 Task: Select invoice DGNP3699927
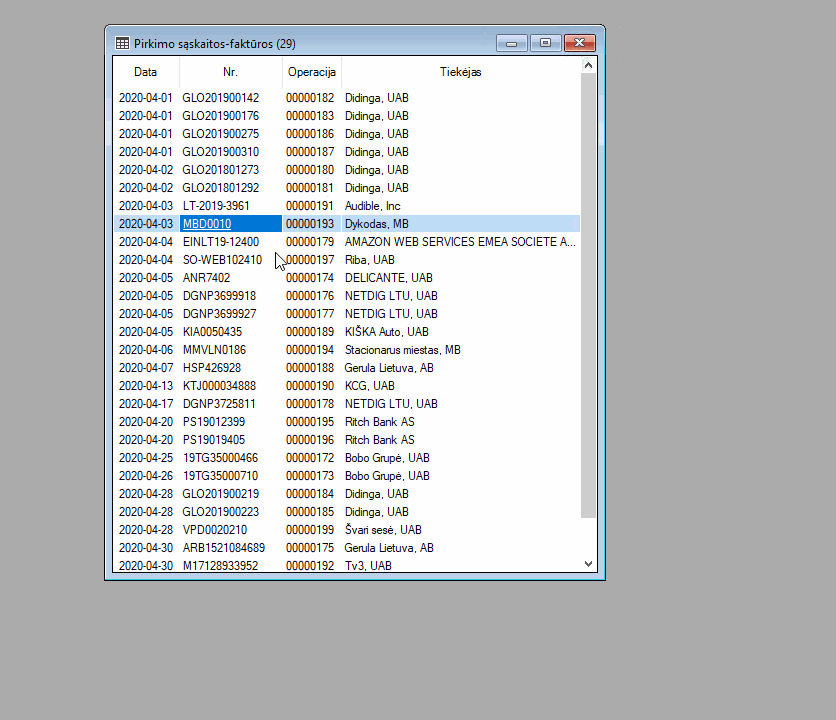(219, 314)
